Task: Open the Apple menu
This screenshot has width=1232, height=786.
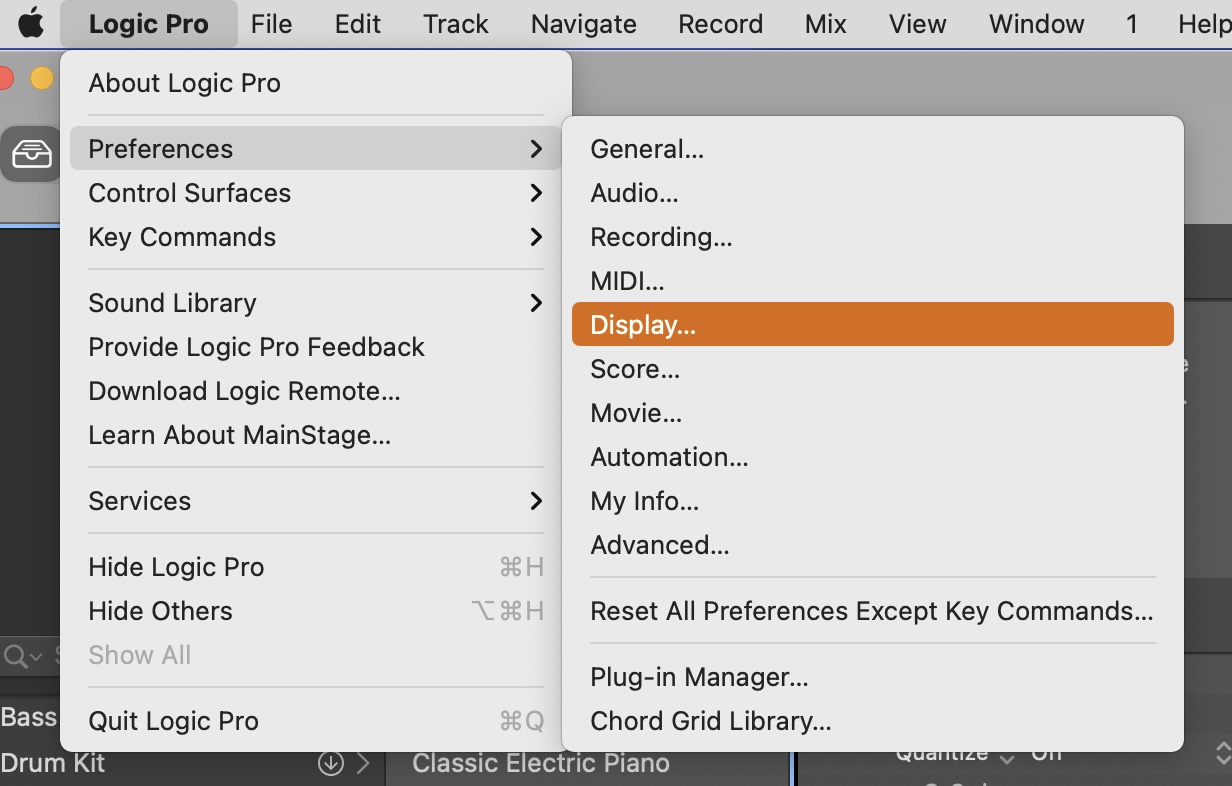Action: coord(31,23)
